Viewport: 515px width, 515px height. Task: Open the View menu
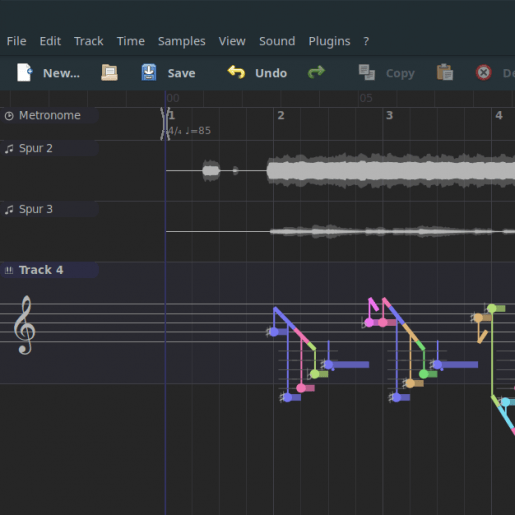[232, 41]
